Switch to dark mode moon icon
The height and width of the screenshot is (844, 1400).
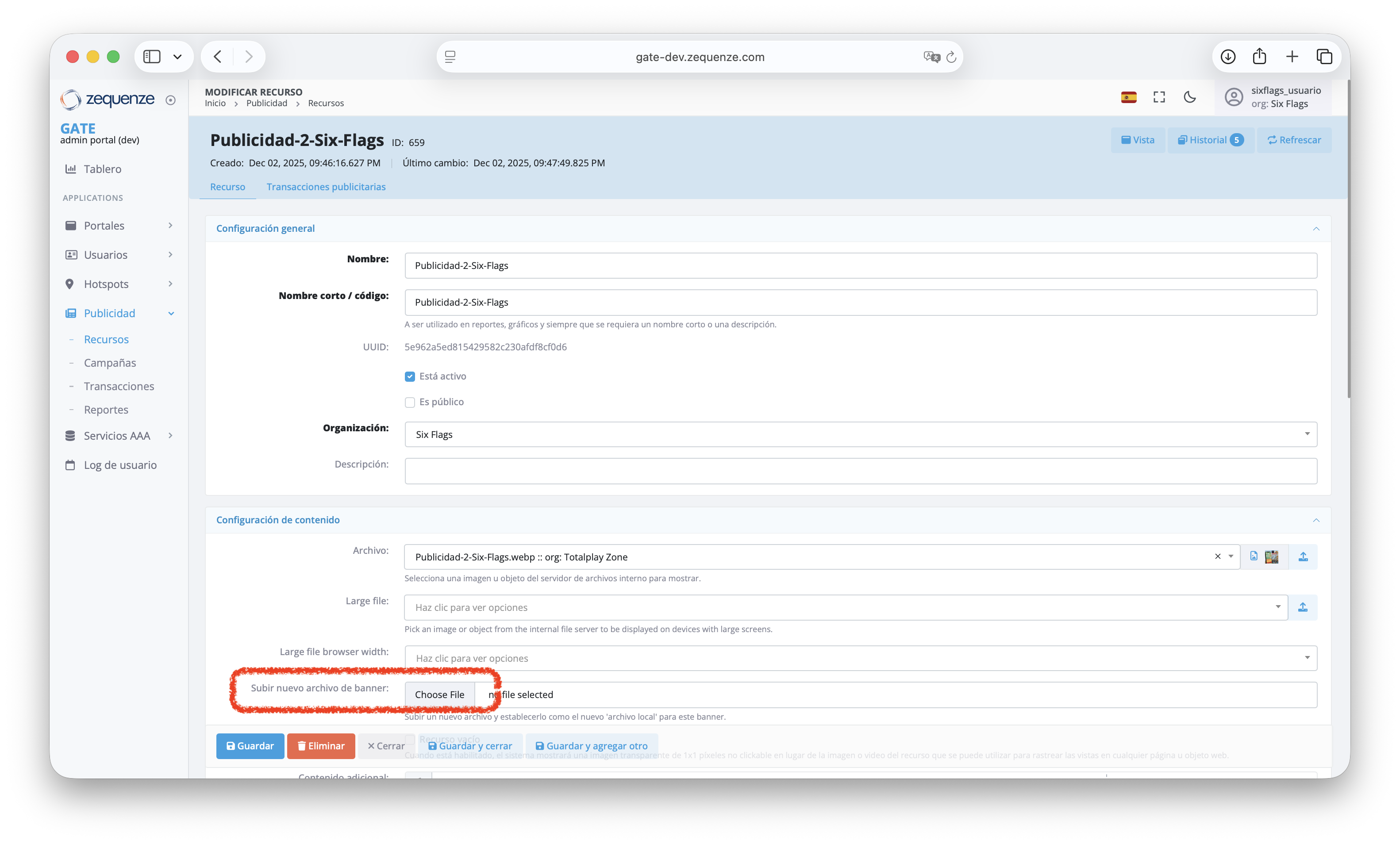pos(1190,97)
